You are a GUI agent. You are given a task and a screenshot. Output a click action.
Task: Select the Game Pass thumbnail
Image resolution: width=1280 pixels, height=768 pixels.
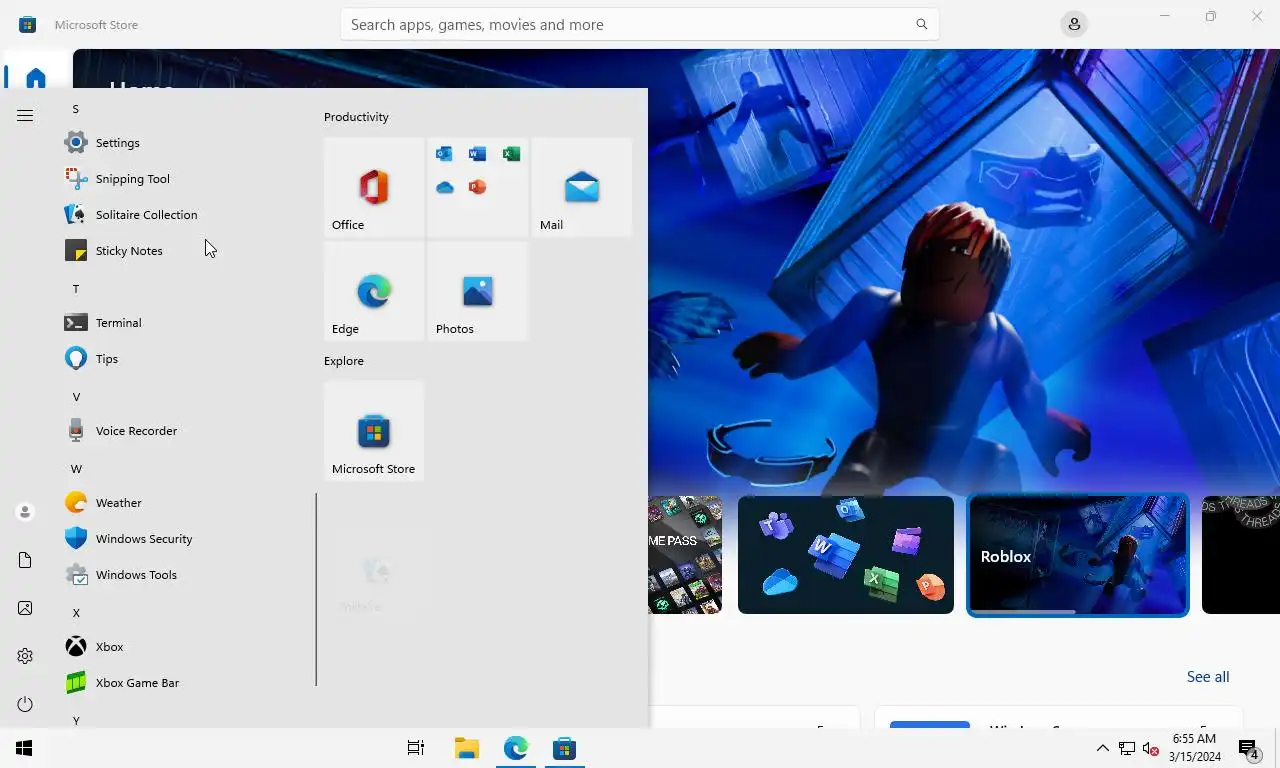pyautogui.click(x=685, y=555)
